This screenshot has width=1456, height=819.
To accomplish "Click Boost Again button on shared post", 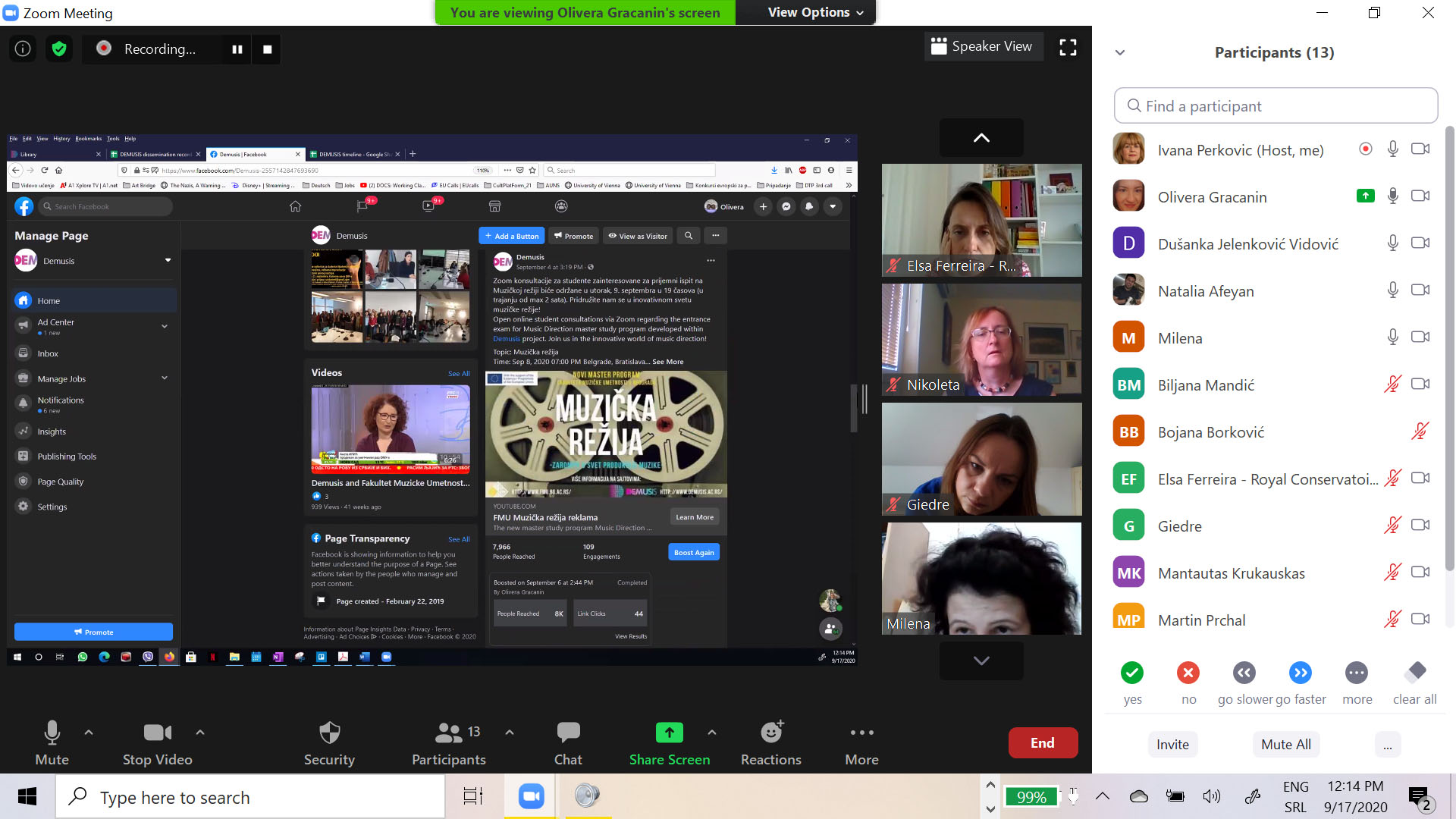I will (694, 552).
